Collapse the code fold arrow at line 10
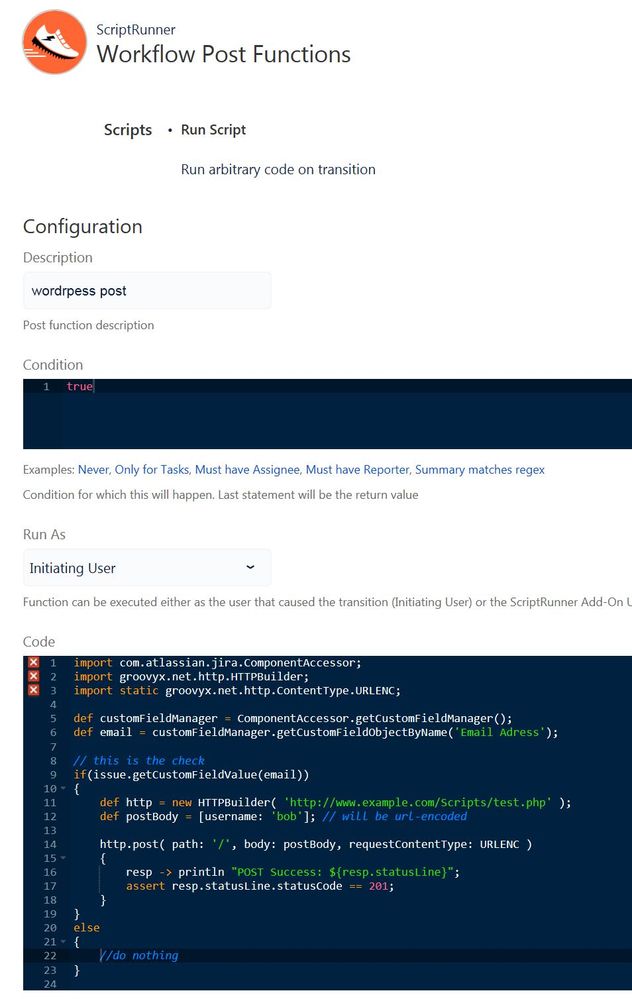This screenshot has width=632, height=999. (x=63, y=789)
